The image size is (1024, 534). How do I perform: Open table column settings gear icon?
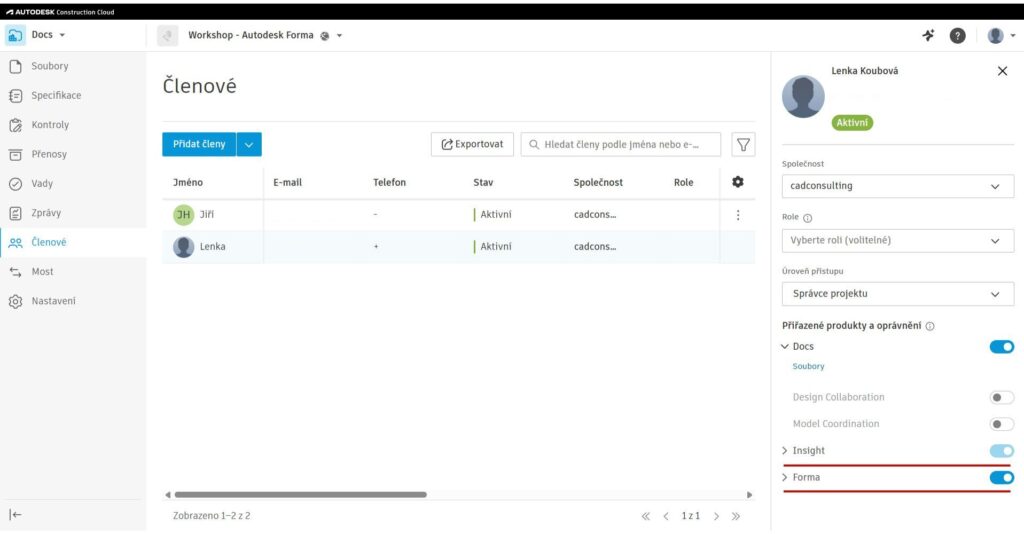[x=738, y=182]
